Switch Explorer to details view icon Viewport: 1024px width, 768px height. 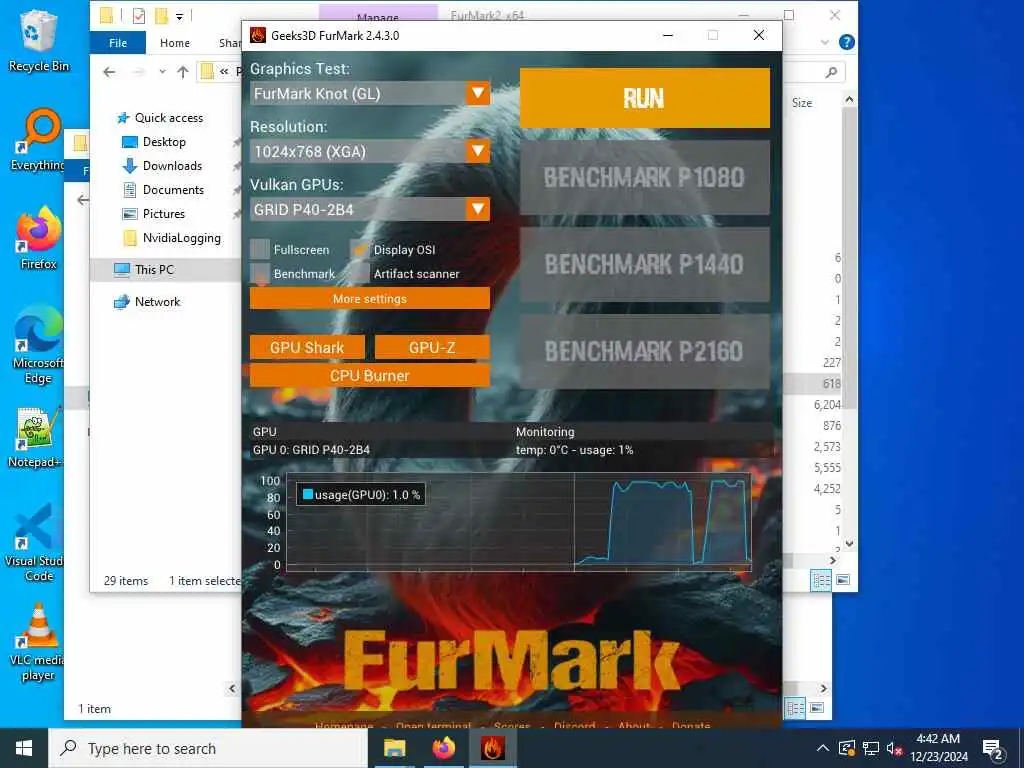820,580
